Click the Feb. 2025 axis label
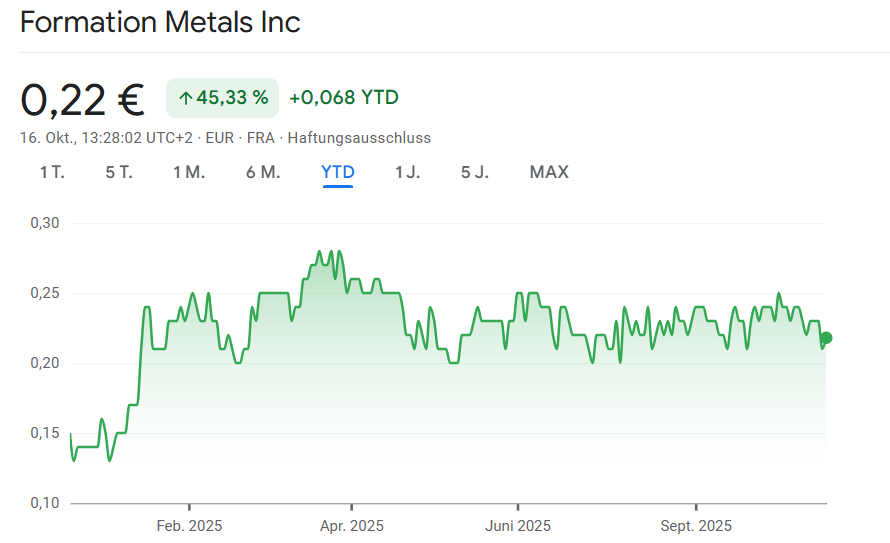Screen dimensions: 890x543 (190, 526)
